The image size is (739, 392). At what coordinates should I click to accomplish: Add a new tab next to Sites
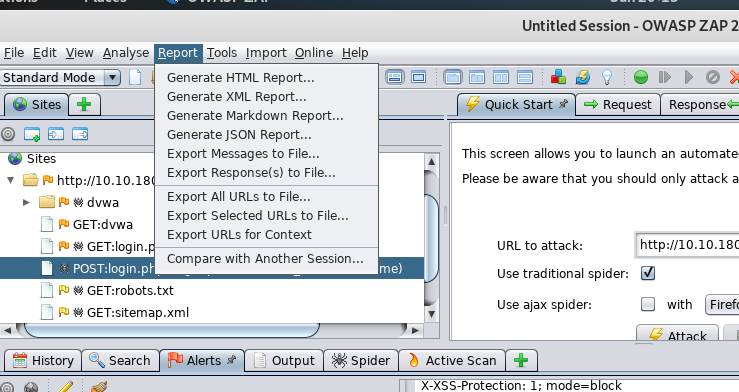click(x=84, y=104)
